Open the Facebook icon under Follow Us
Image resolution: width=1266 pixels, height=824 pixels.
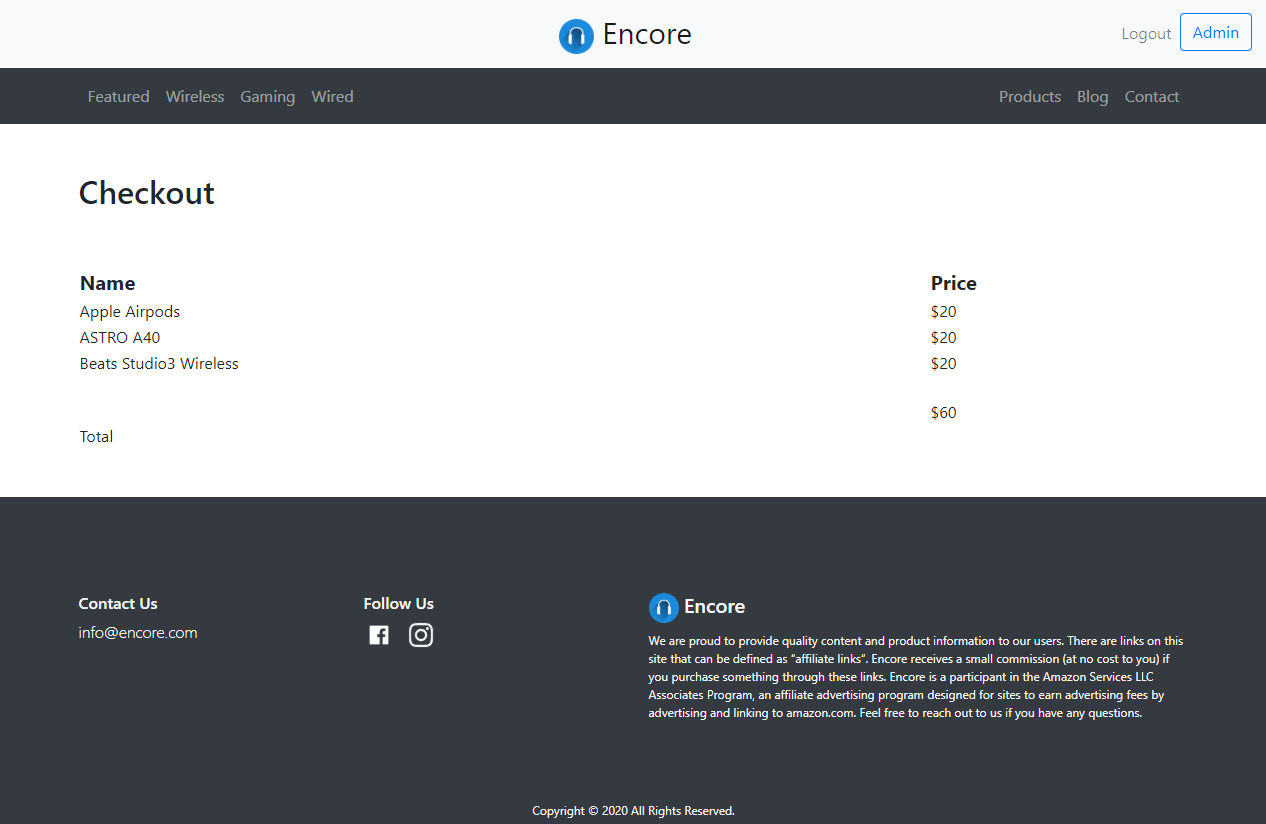[x=379, y=635]
